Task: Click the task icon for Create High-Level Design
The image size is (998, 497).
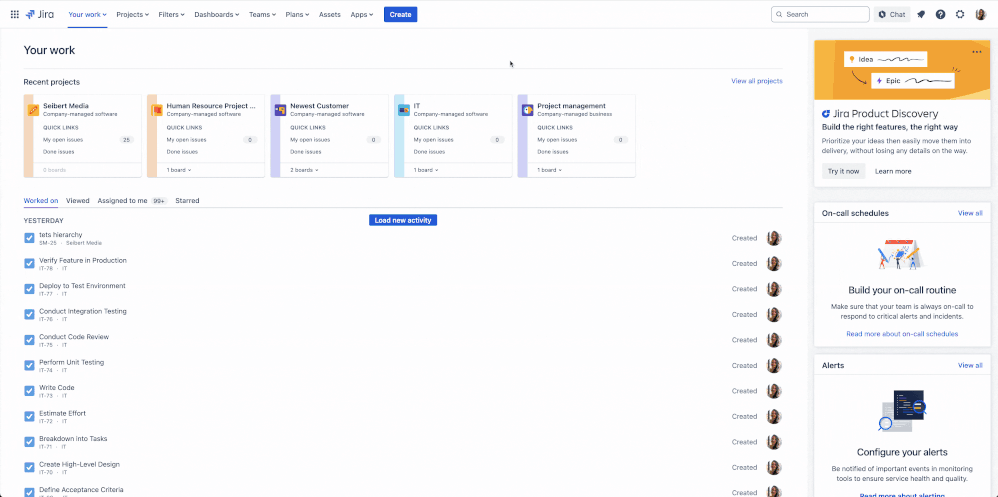Action: pos(29,467)
